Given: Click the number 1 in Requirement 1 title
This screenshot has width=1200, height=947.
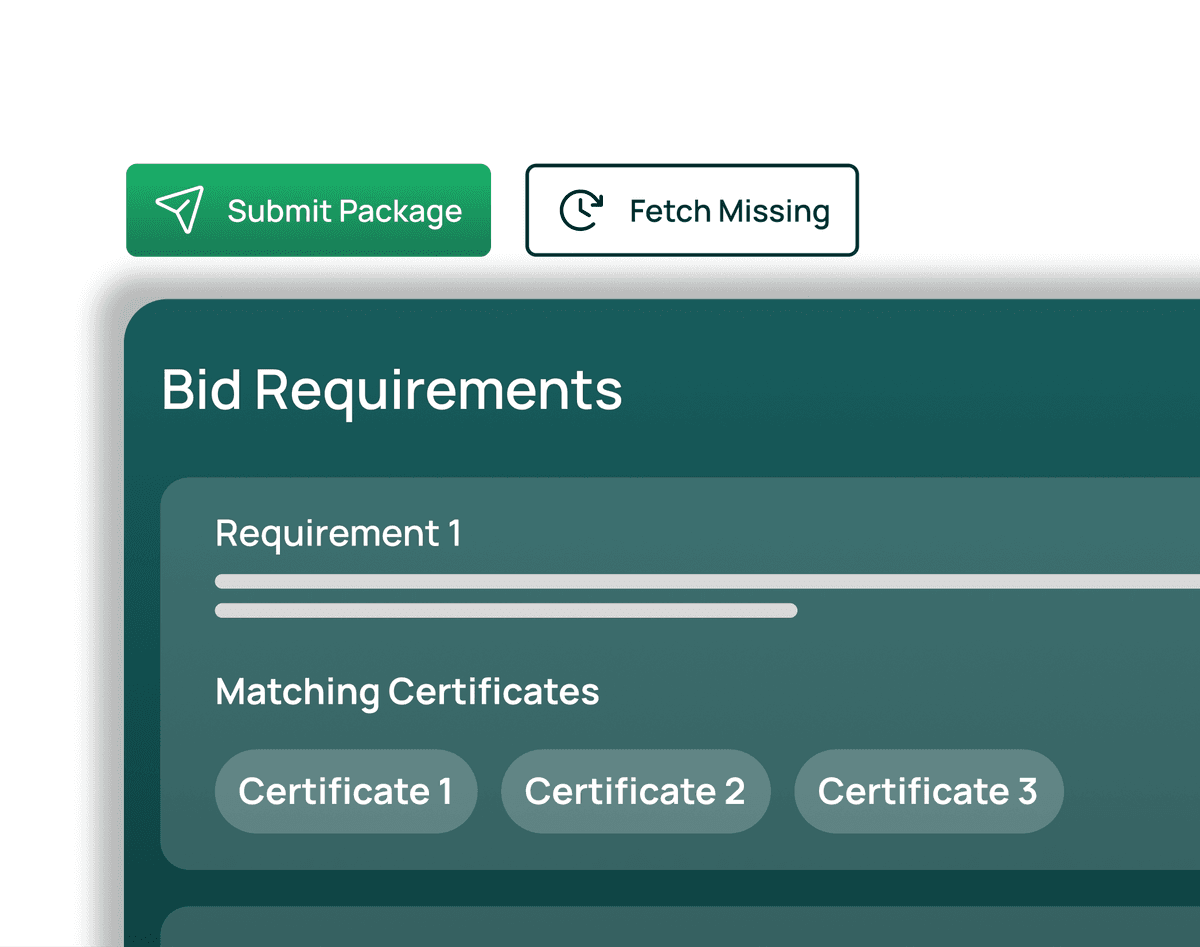Looking at the screenshot, I should (x=455, y=533).
